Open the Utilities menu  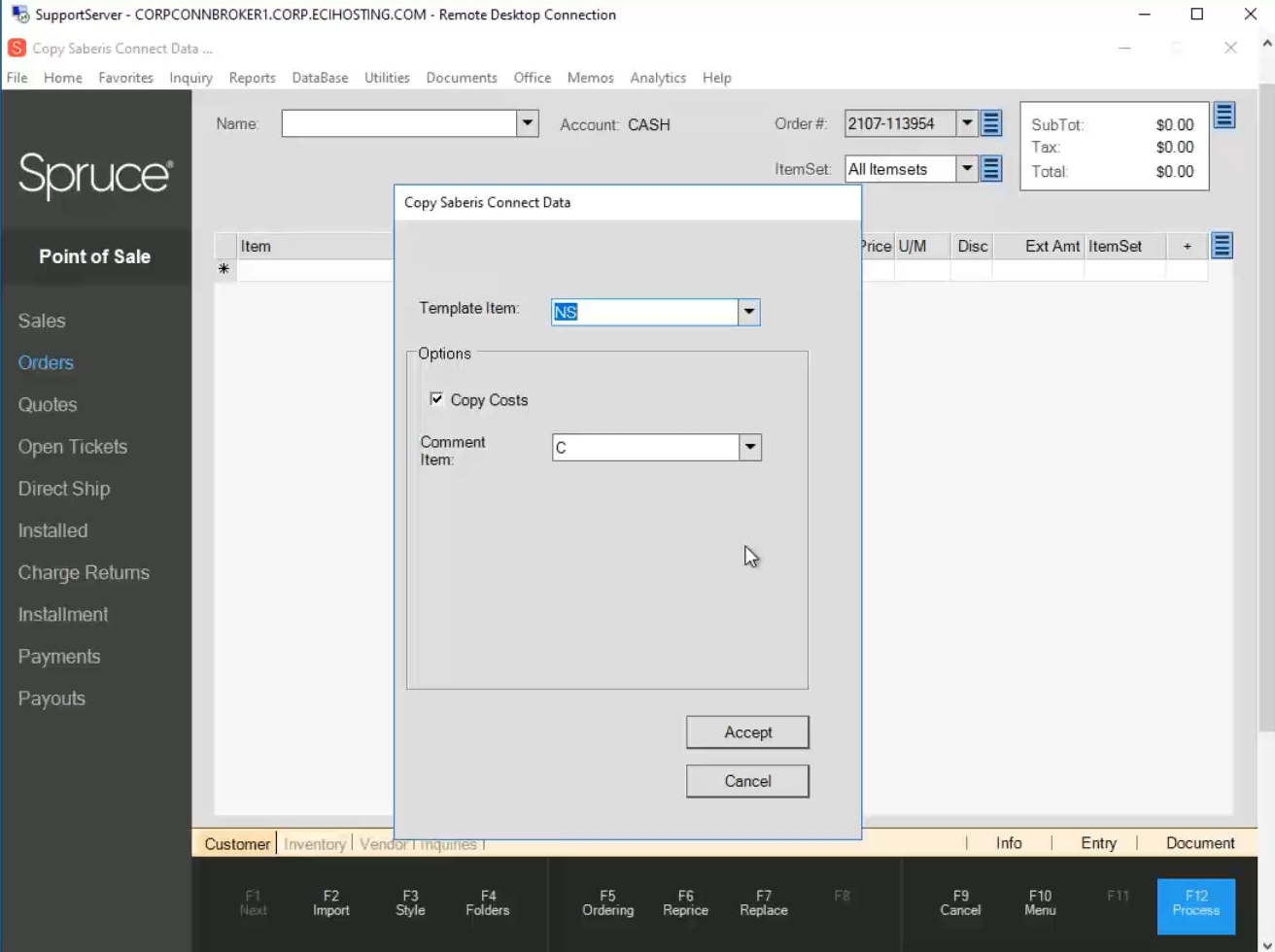pos(387,78)
